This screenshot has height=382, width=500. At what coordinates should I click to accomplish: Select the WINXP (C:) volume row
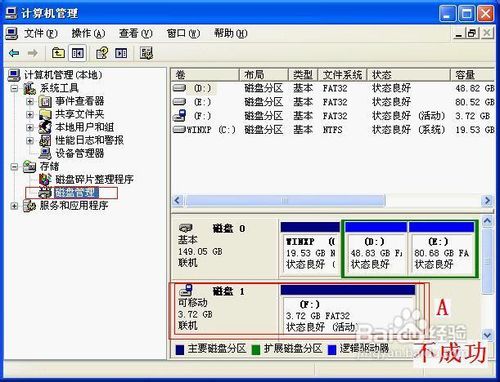(333, 130)
